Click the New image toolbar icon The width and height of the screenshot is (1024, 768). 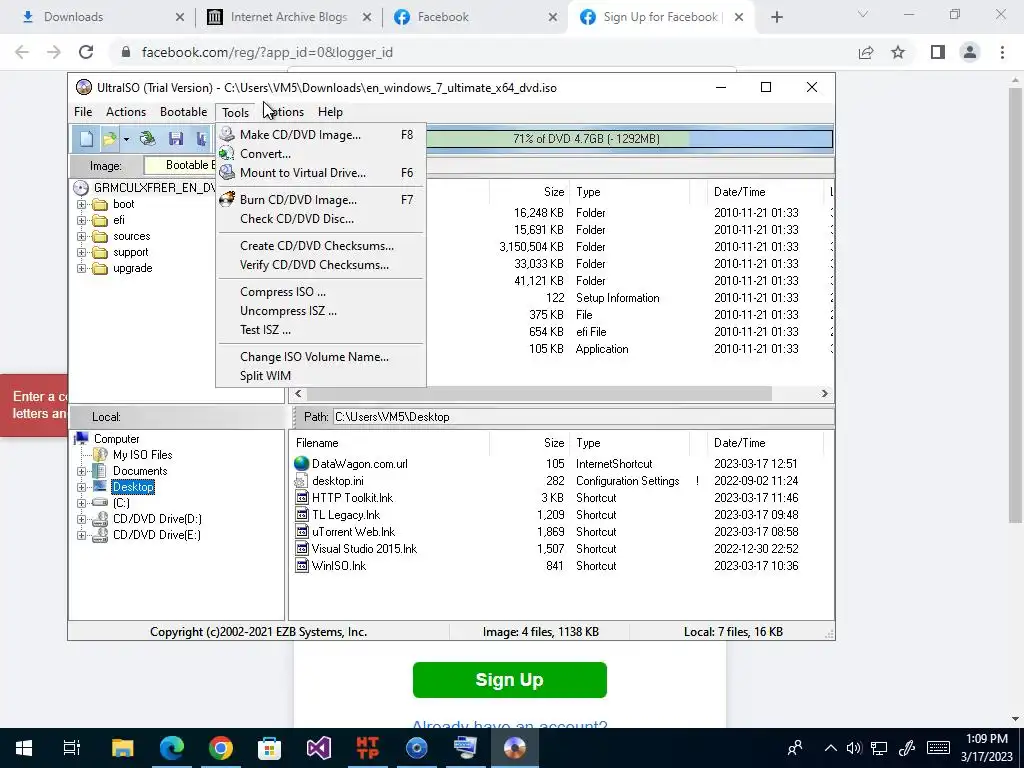click(86, 138)
